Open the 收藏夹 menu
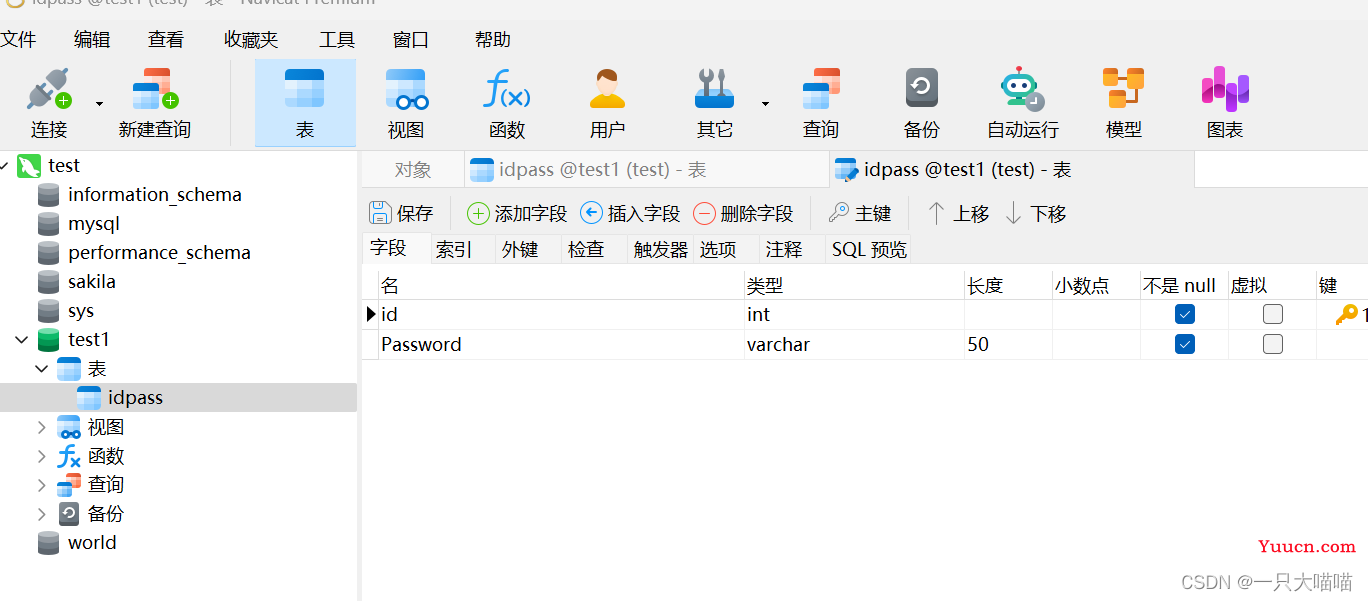Screen dimensions: 1368x601 251,39
